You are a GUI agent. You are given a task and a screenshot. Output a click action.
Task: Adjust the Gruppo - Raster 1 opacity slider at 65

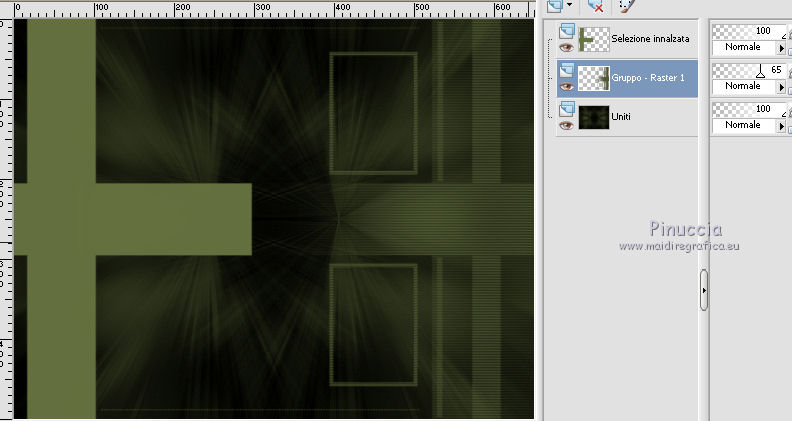pos(749,70)
